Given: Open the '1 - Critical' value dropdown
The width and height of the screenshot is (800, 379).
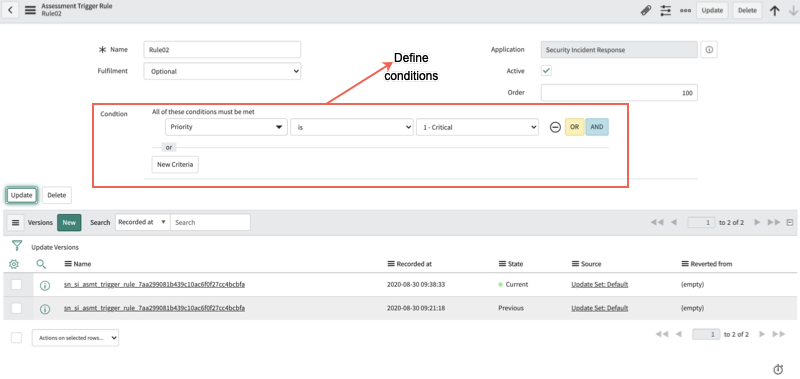Looking at the screenshot, I should click(478, 128).
